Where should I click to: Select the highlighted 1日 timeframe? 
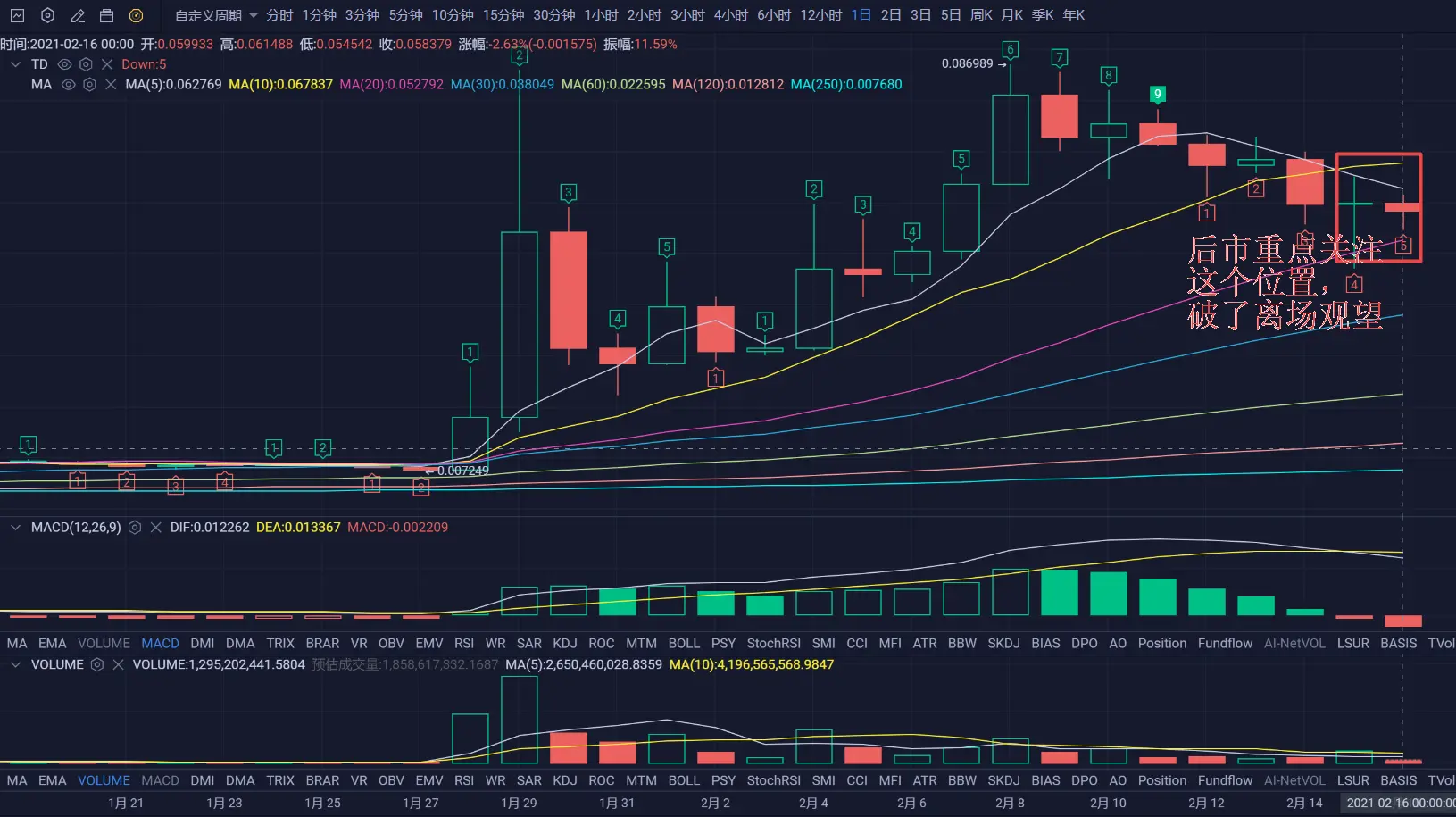tap(861, 15)
